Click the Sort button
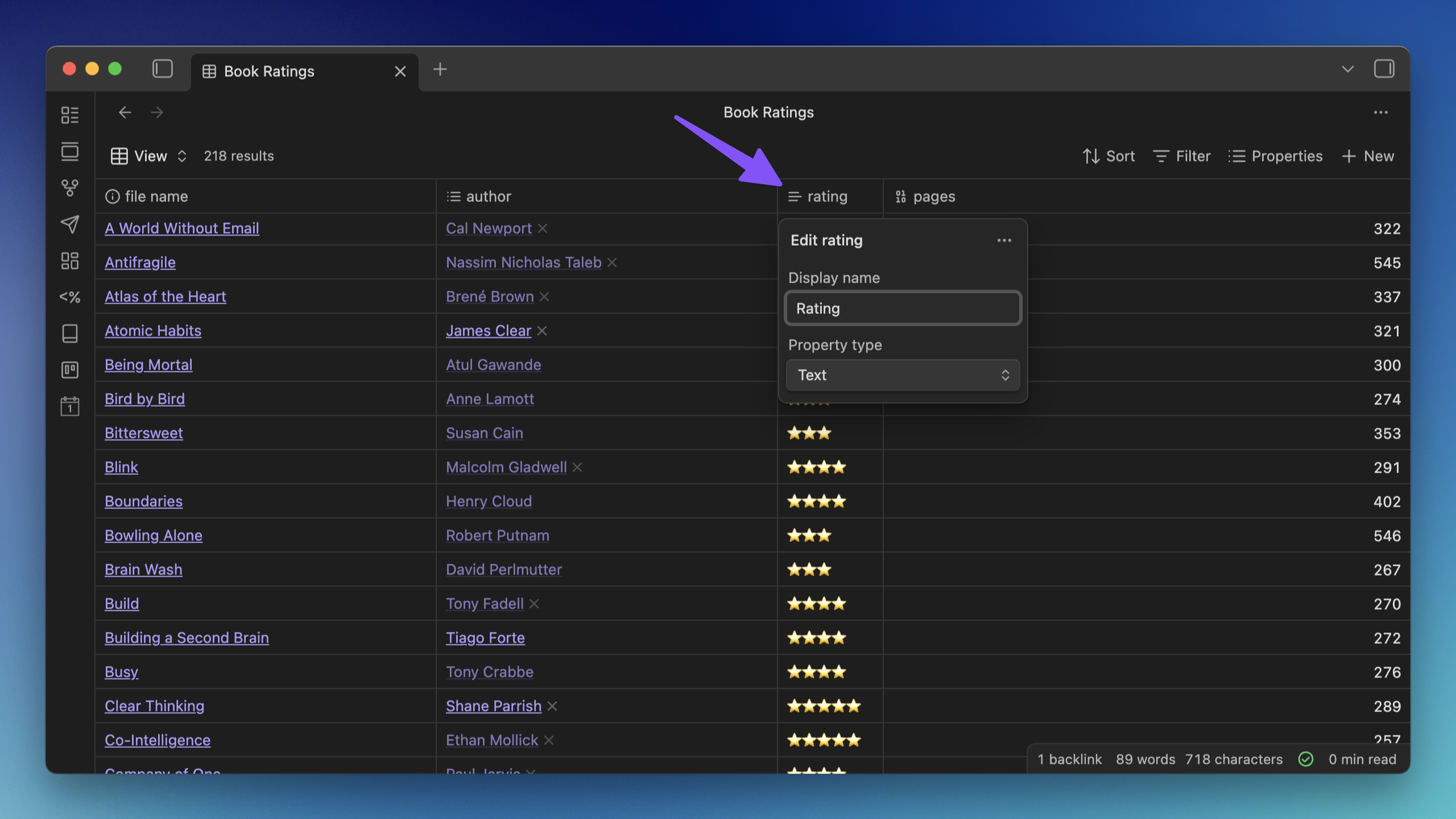The image size is (1456, 819). pos(1108,156)
